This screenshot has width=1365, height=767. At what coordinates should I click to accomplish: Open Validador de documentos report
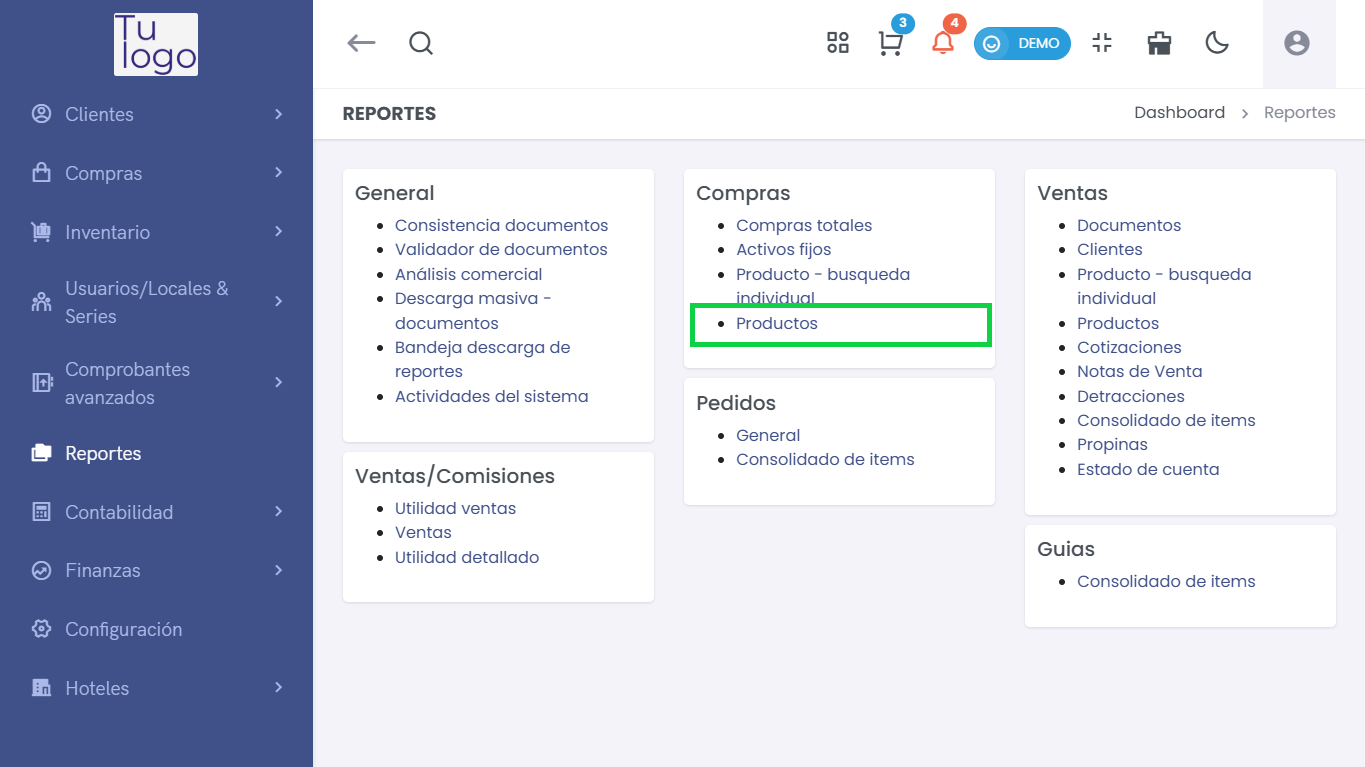[501, 249]
